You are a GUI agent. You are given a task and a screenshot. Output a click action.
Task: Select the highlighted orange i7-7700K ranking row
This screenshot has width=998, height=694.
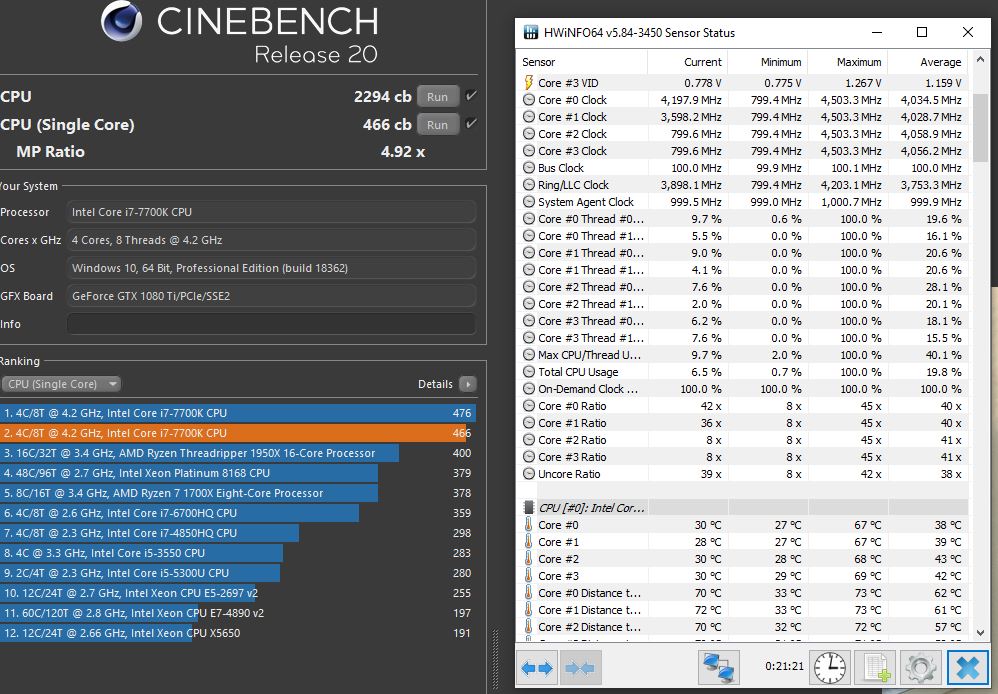click(237, 433)
